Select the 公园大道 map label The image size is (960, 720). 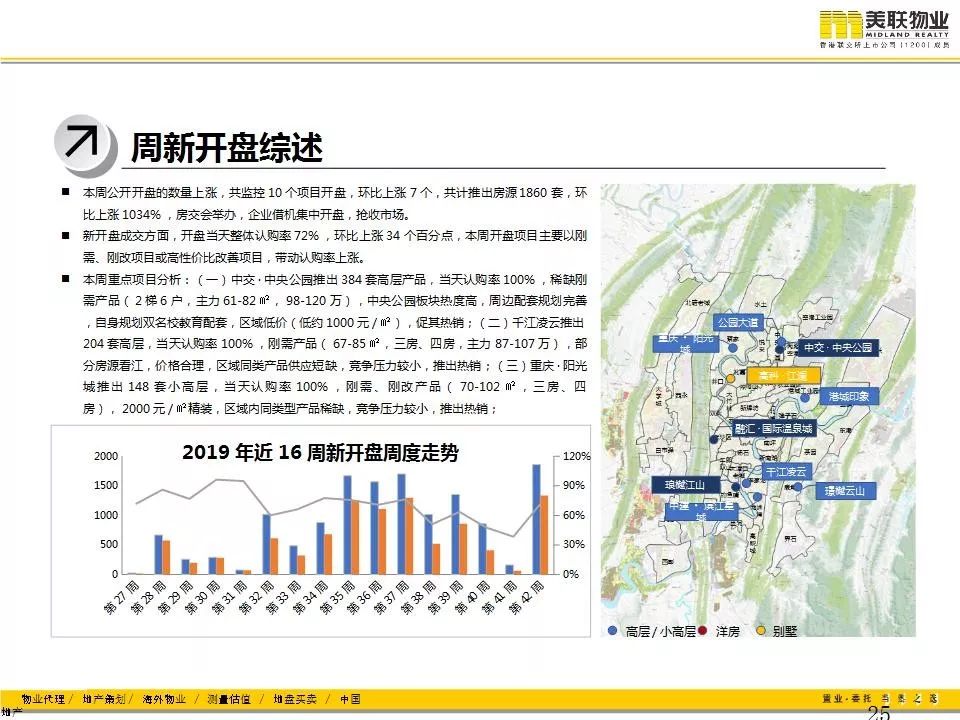(x=738, y=322)
